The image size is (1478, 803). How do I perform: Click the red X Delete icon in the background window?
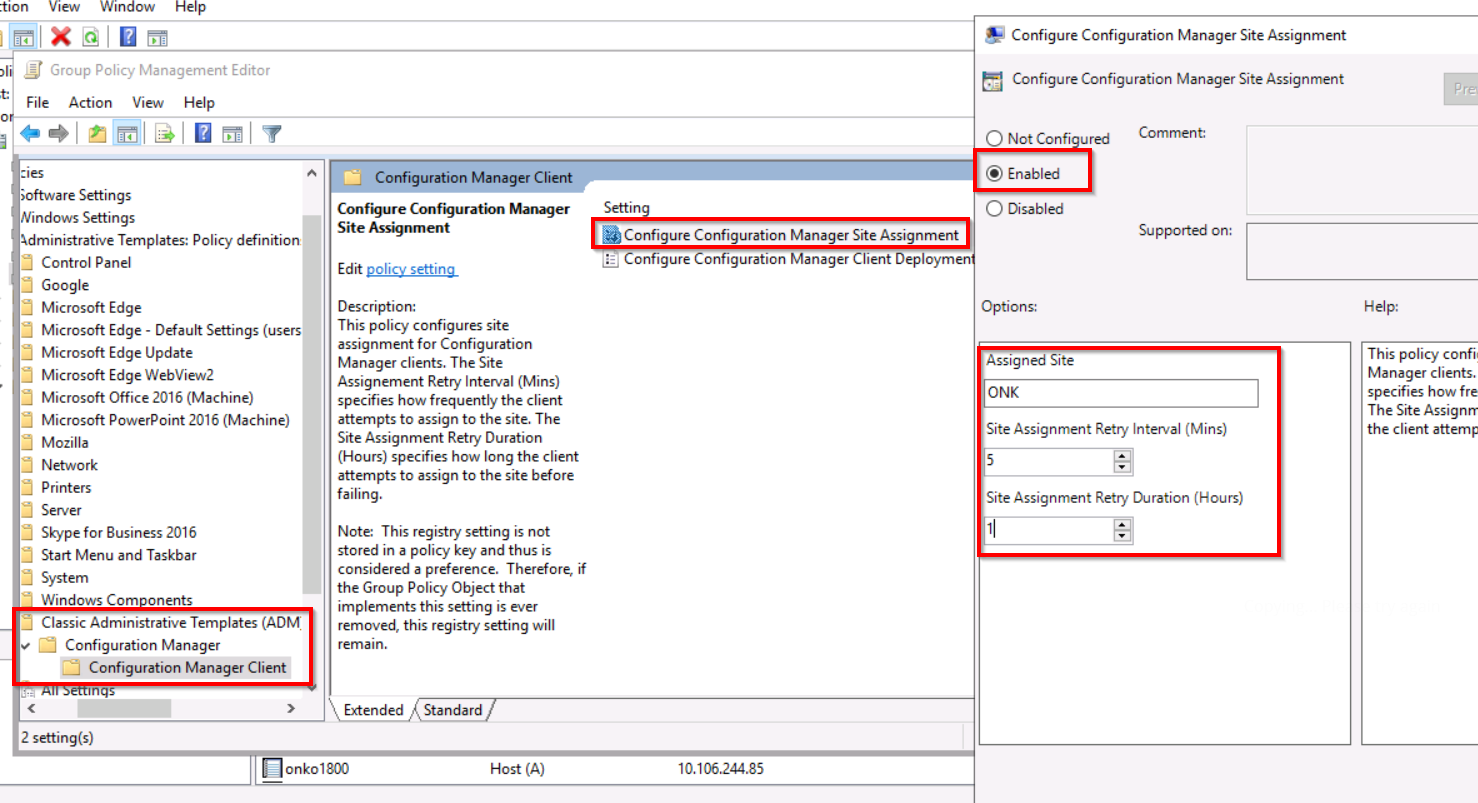61,37
